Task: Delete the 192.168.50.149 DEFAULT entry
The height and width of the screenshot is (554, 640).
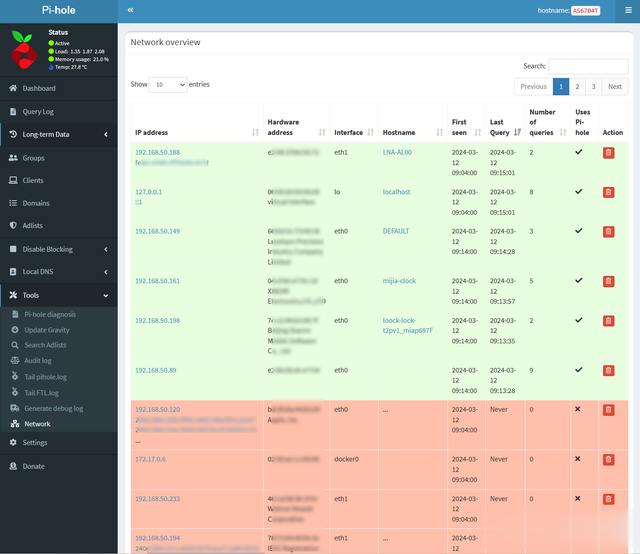Action: (x=608, y=231)
